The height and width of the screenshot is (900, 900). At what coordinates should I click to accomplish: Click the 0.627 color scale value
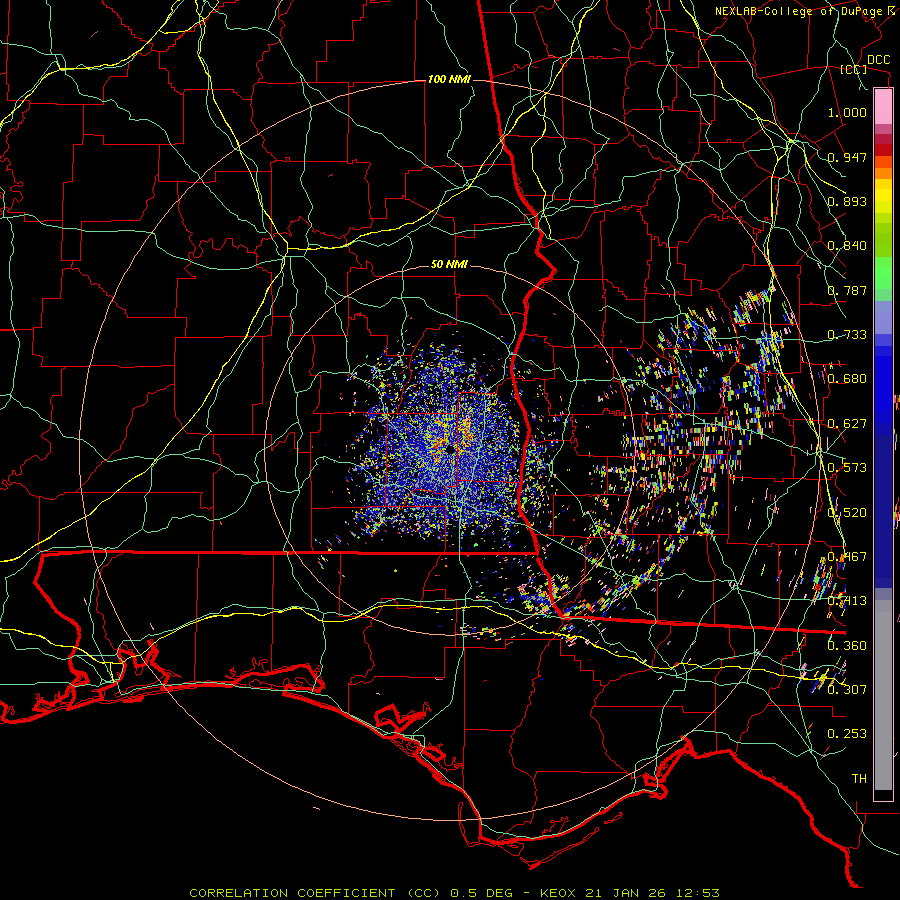click(847, 424)
